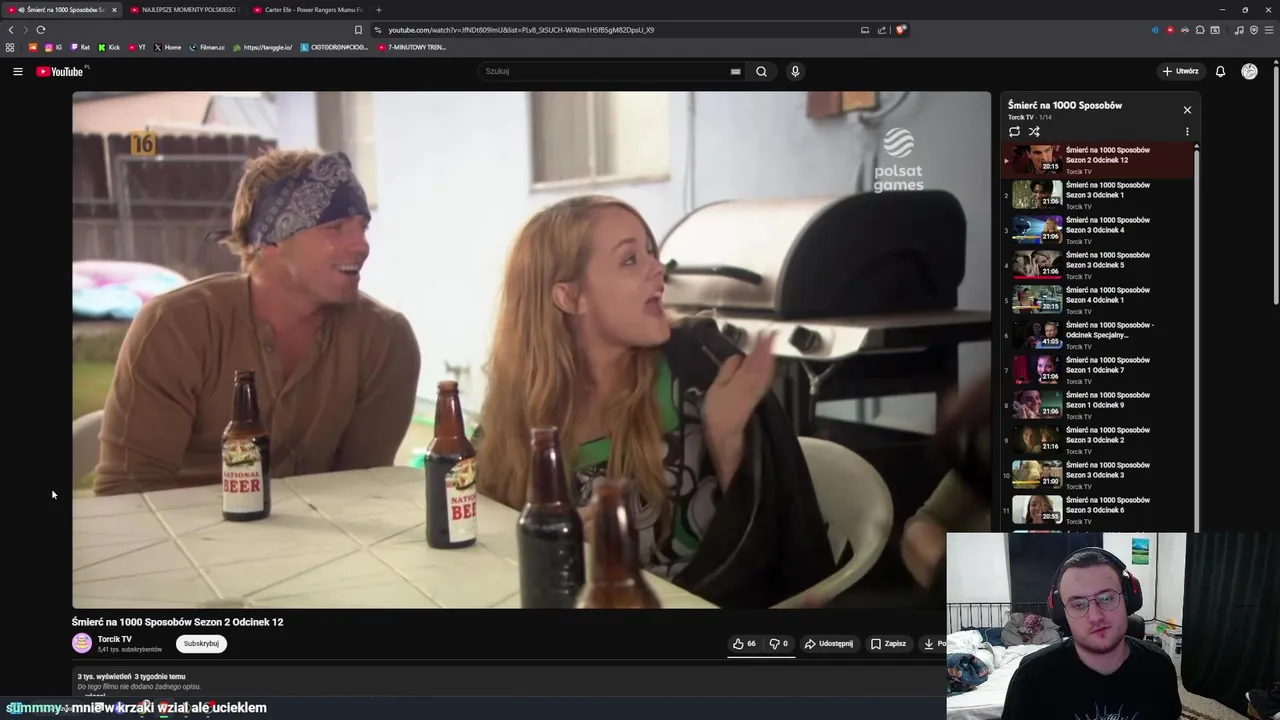Select currently playing Sezon 2 Odcinek 12 entry
The image size is (1280, 720).
tap(1097, 159)
